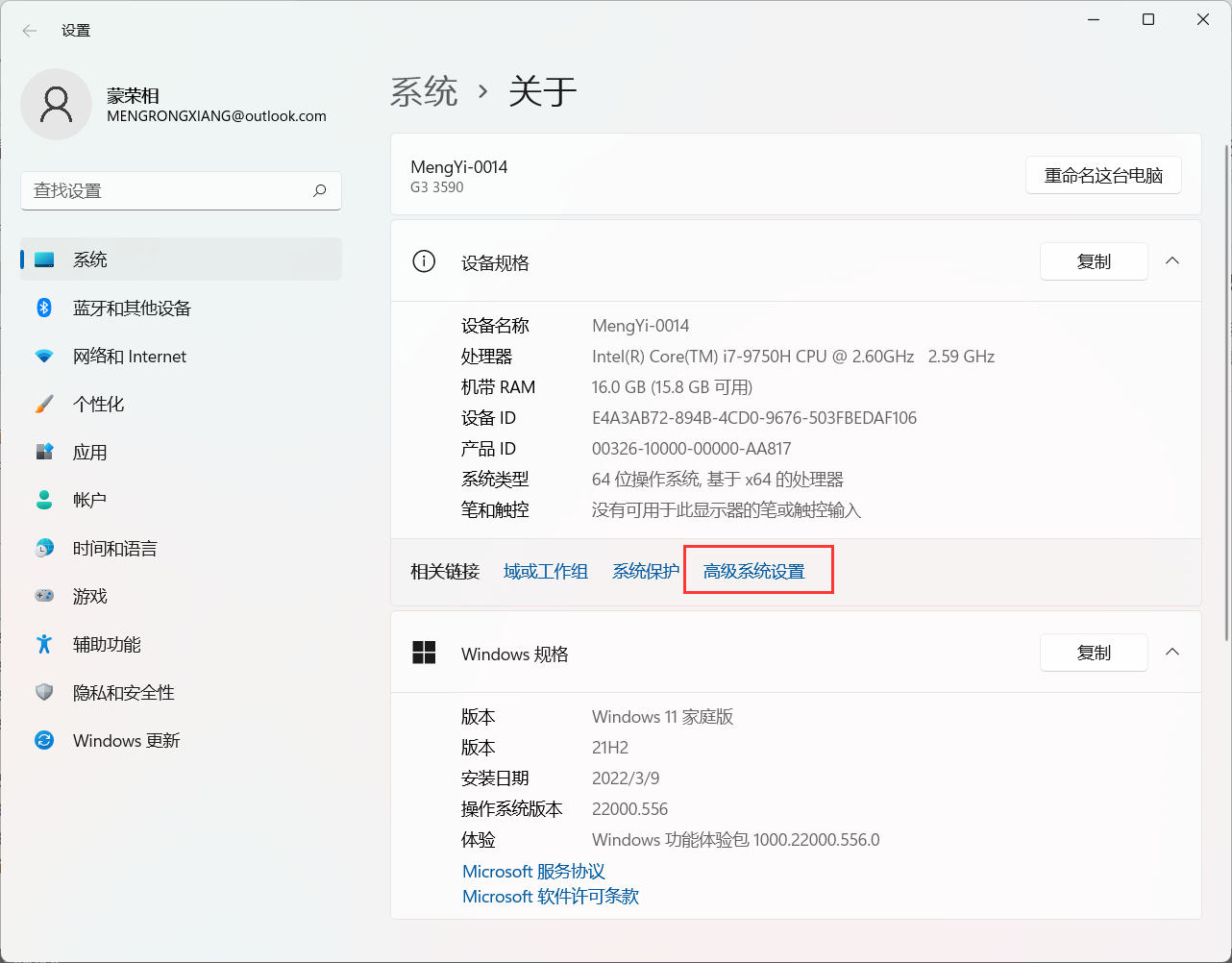Open the 高级系统设置 link
Screen dimensions: 1232x963
754,571
